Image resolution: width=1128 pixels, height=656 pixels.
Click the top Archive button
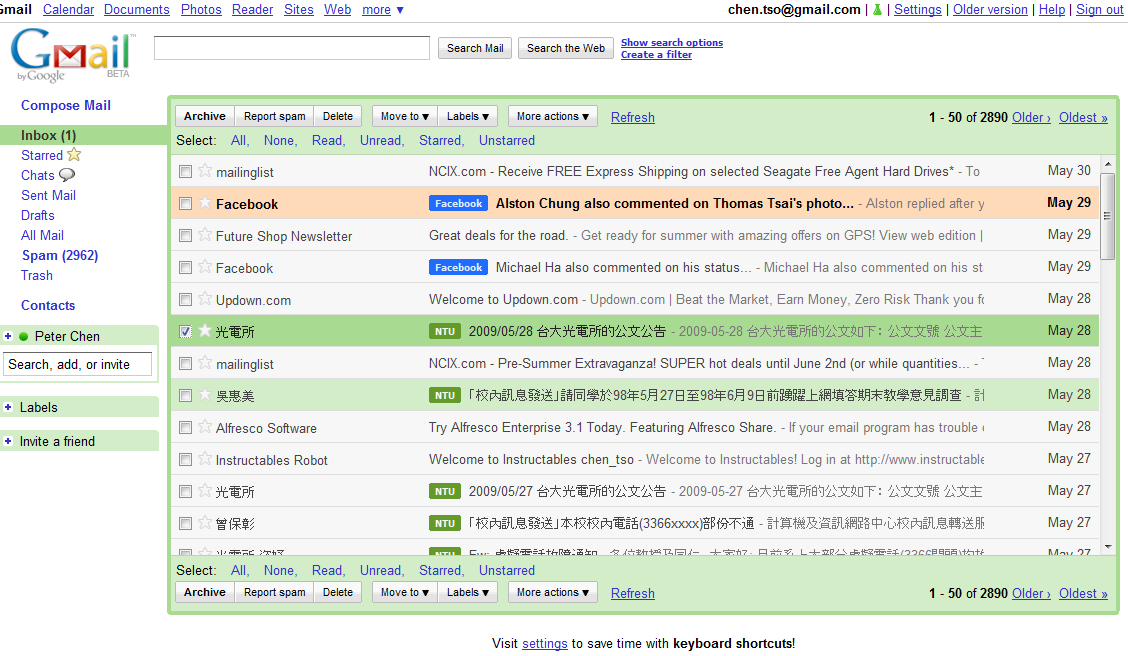(x=204, y=116)
